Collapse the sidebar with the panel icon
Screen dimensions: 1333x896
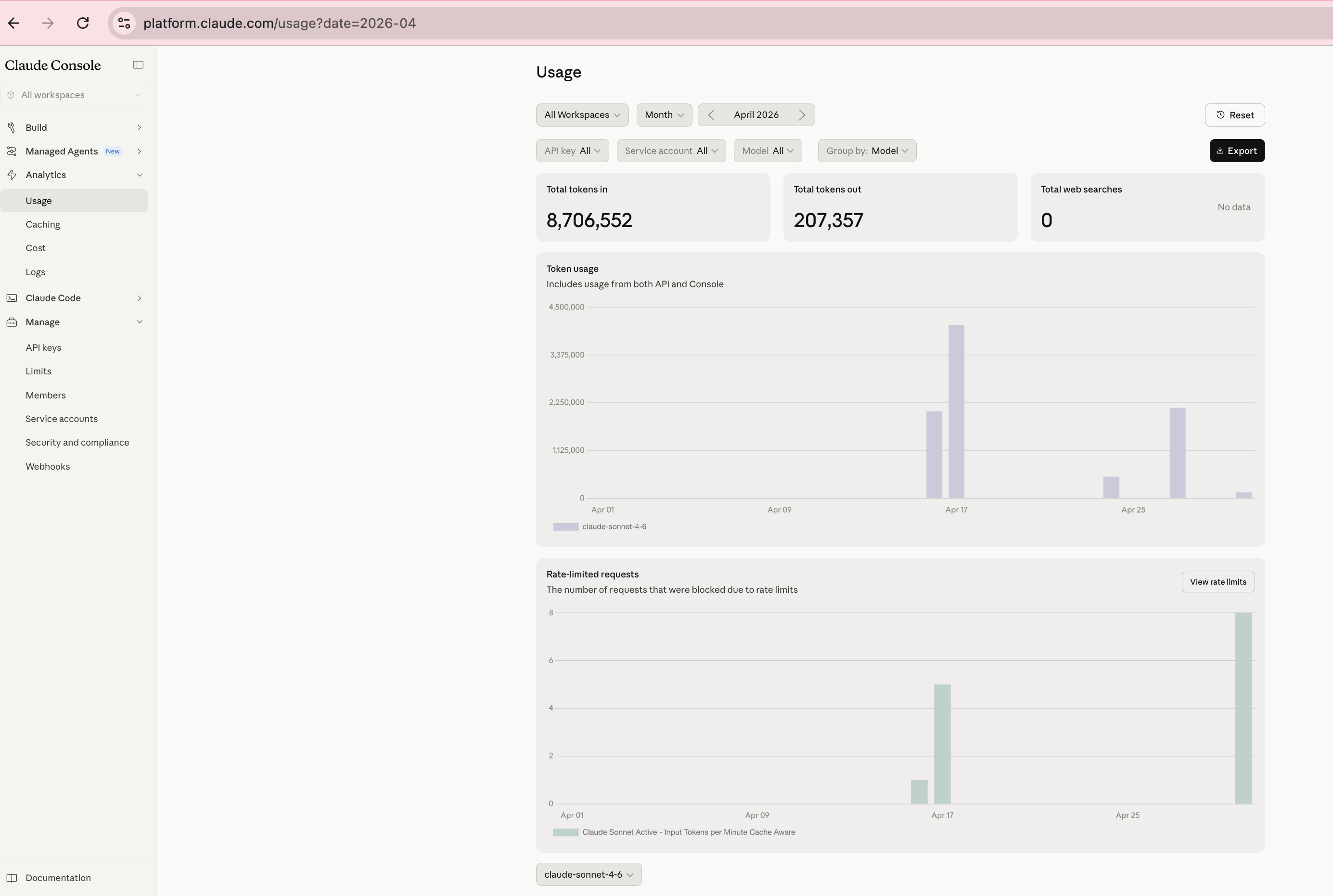pos(138,65)
